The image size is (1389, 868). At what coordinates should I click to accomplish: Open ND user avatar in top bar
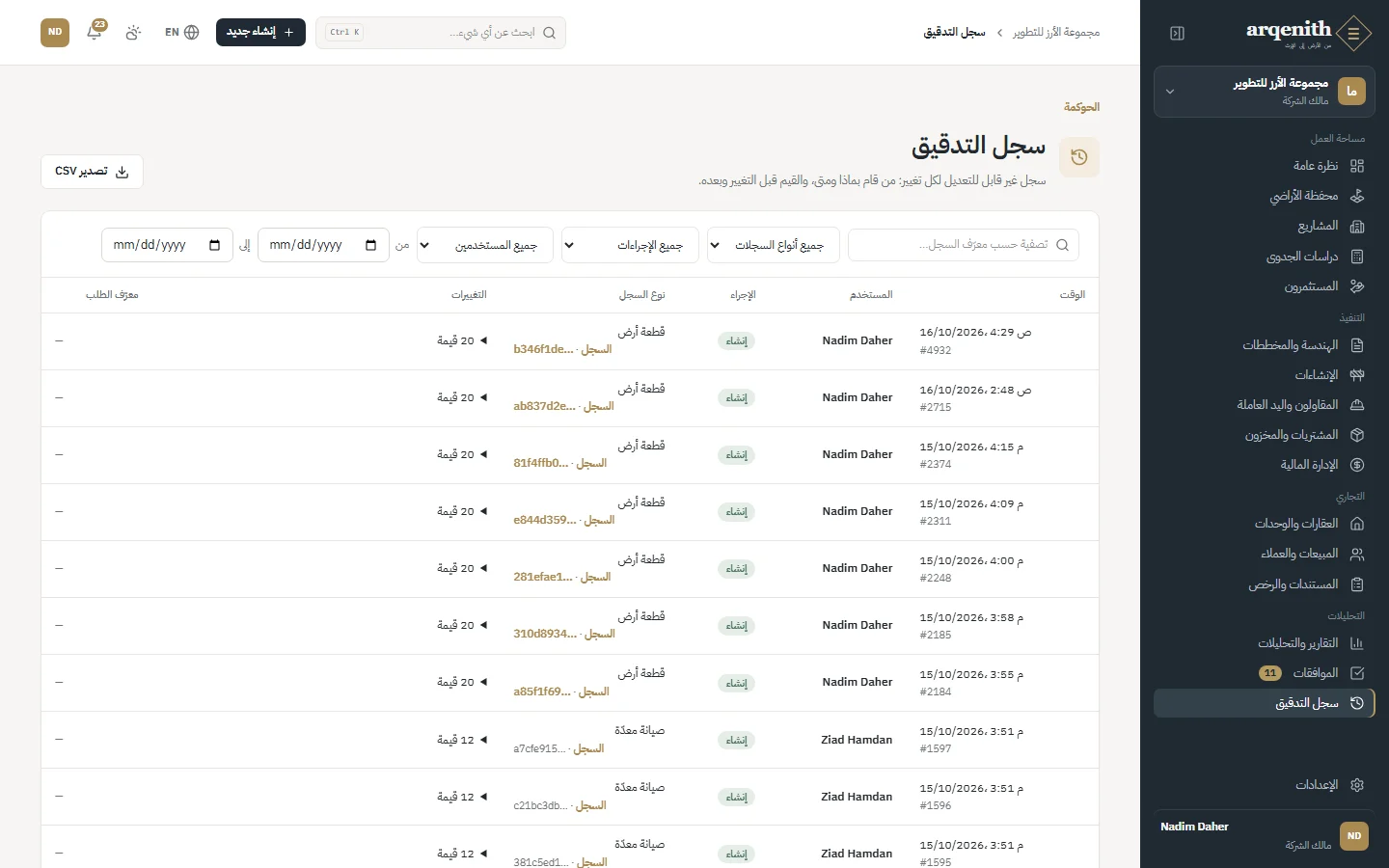click(x=55, y=32)
